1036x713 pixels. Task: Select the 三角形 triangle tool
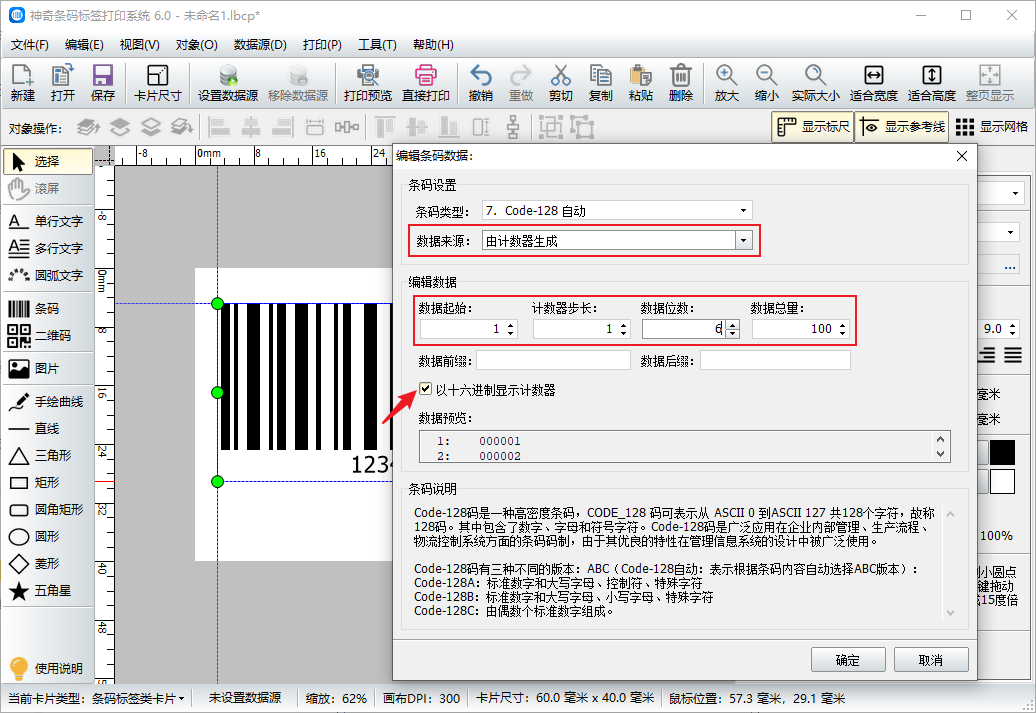[x=48, y=456]
